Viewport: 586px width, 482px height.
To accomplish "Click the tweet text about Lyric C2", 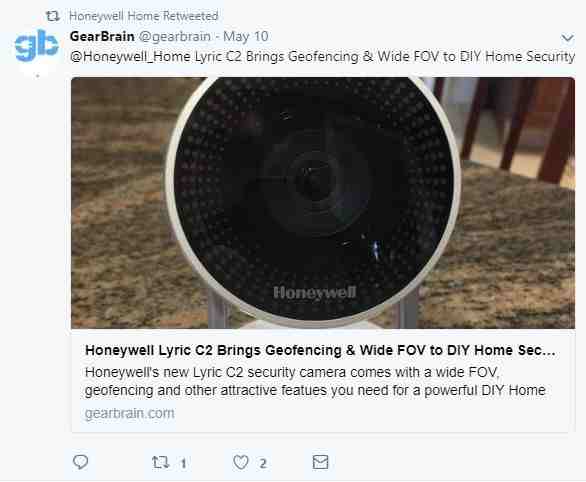I will pos(322,57).
